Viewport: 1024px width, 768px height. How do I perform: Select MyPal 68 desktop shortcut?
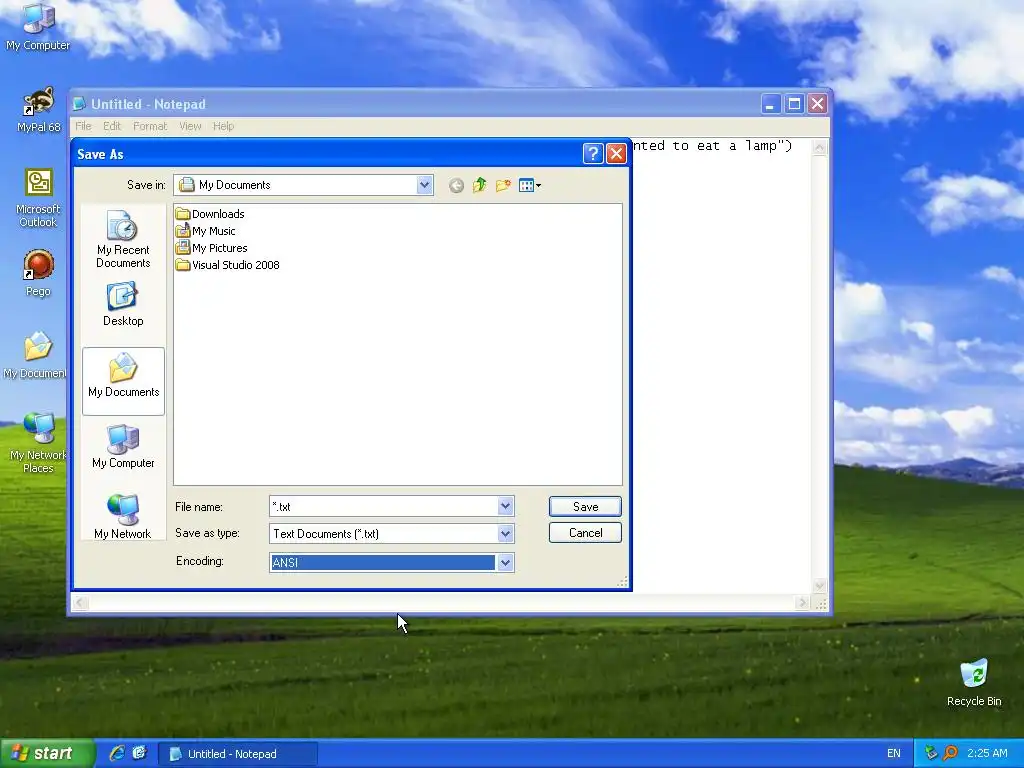(x=38, y=110)
